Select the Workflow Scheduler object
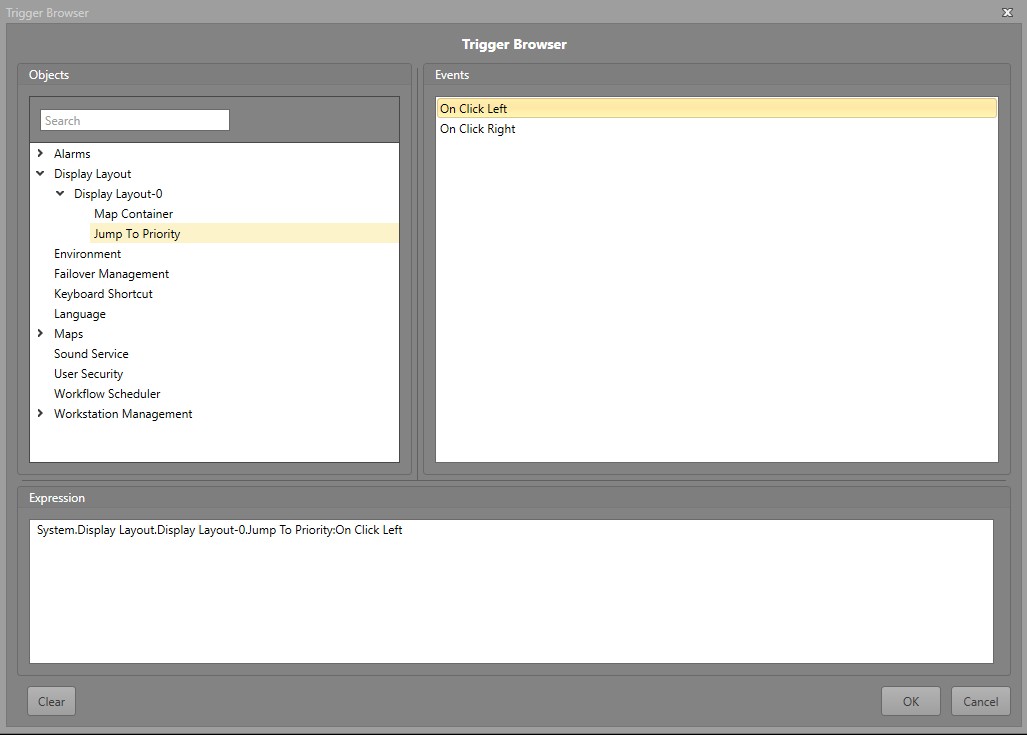Viewport: 1027px width, 735px height. [x=107, y=394]
